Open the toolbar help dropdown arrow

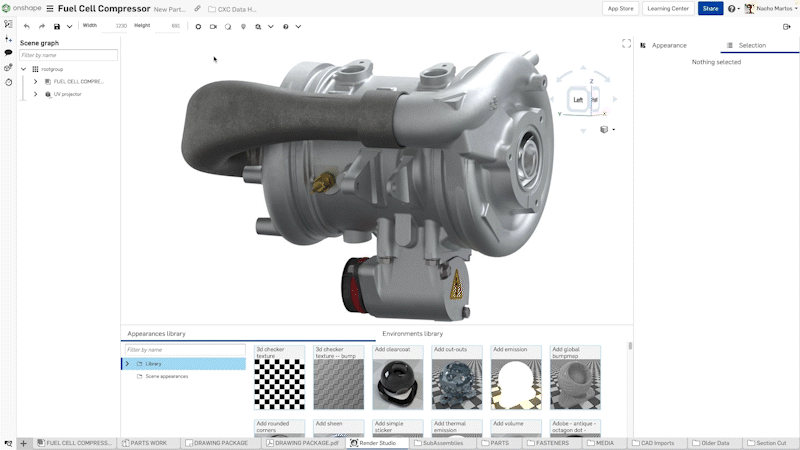(298, 27)
